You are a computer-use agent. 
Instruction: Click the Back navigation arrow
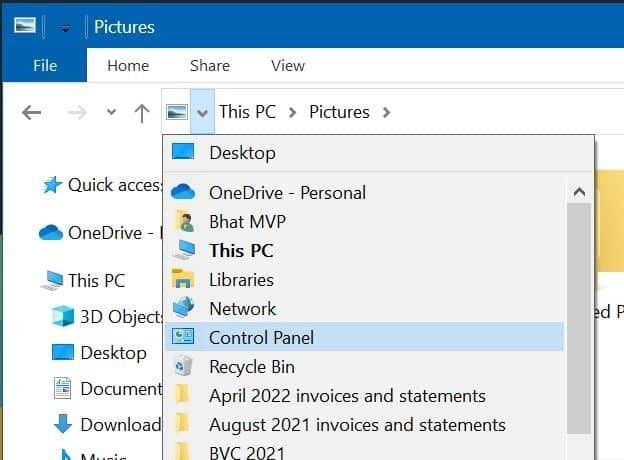click(31, 112)
